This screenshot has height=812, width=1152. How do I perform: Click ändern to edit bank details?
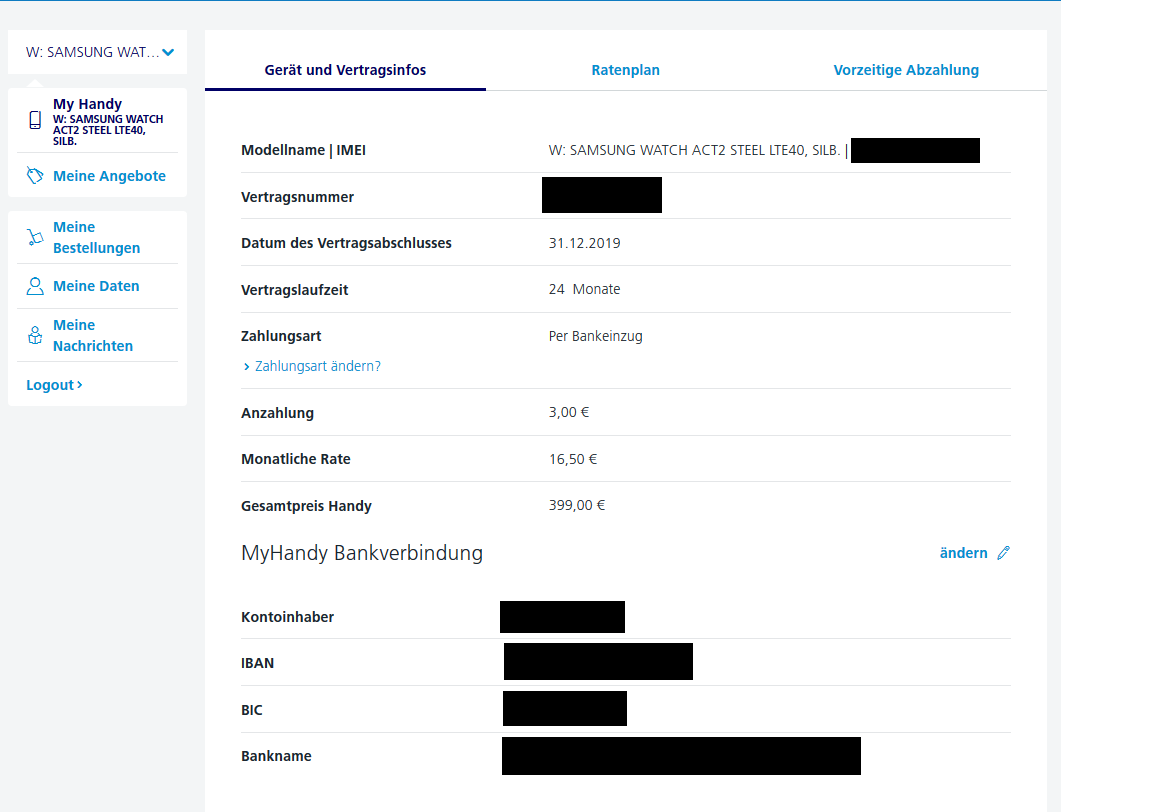963,553
